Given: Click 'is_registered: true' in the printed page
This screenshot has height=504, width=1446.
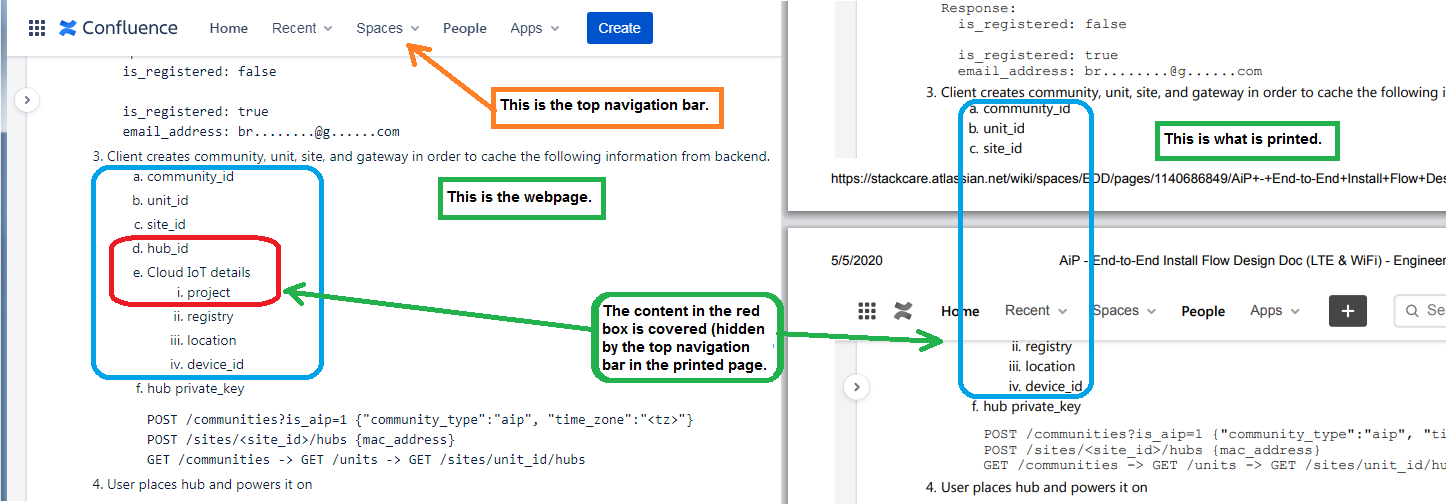Looking at the screenshot, I should tap(1038, 55).
